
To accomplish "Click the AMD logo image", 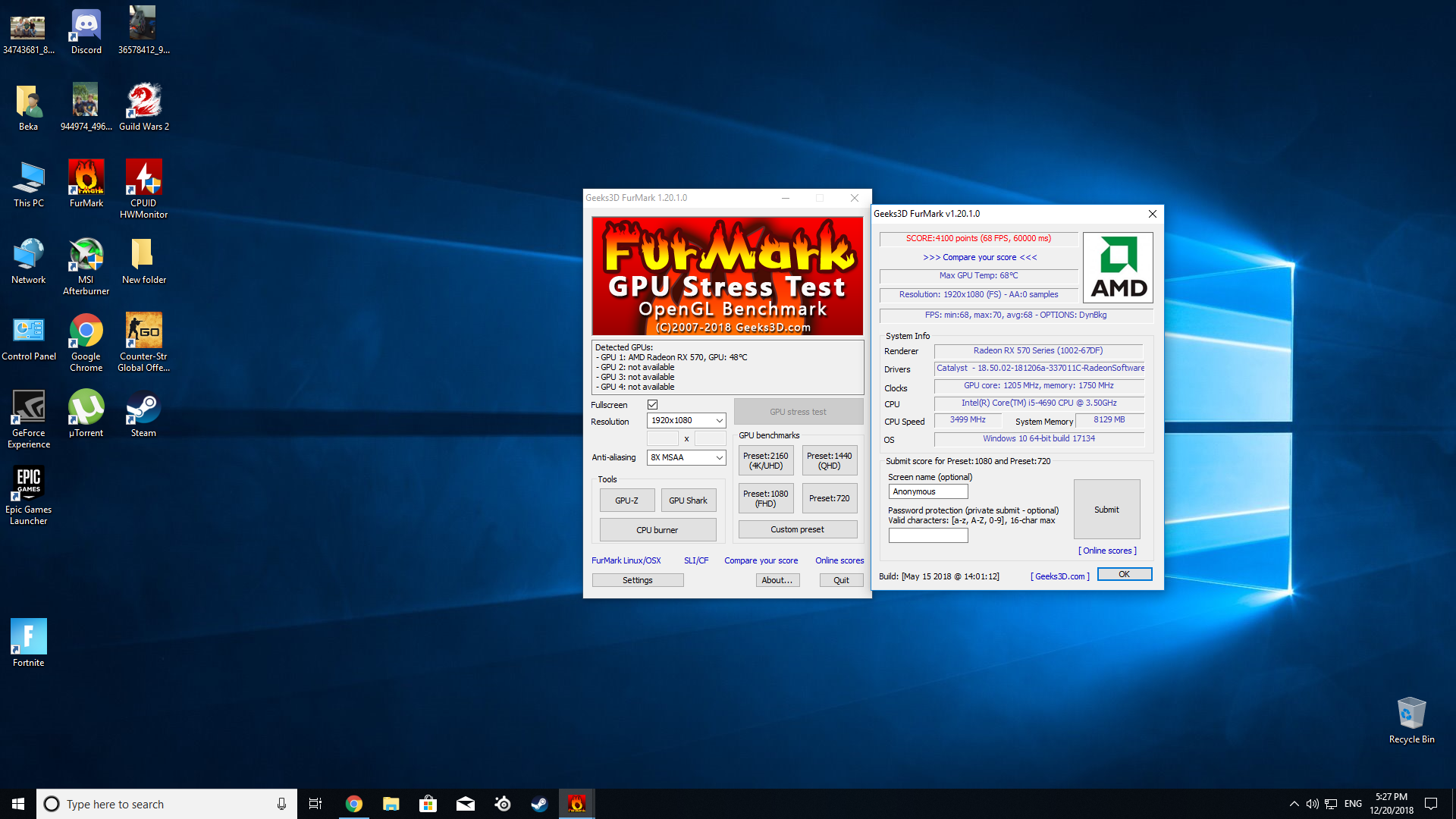I will 1118,268.
